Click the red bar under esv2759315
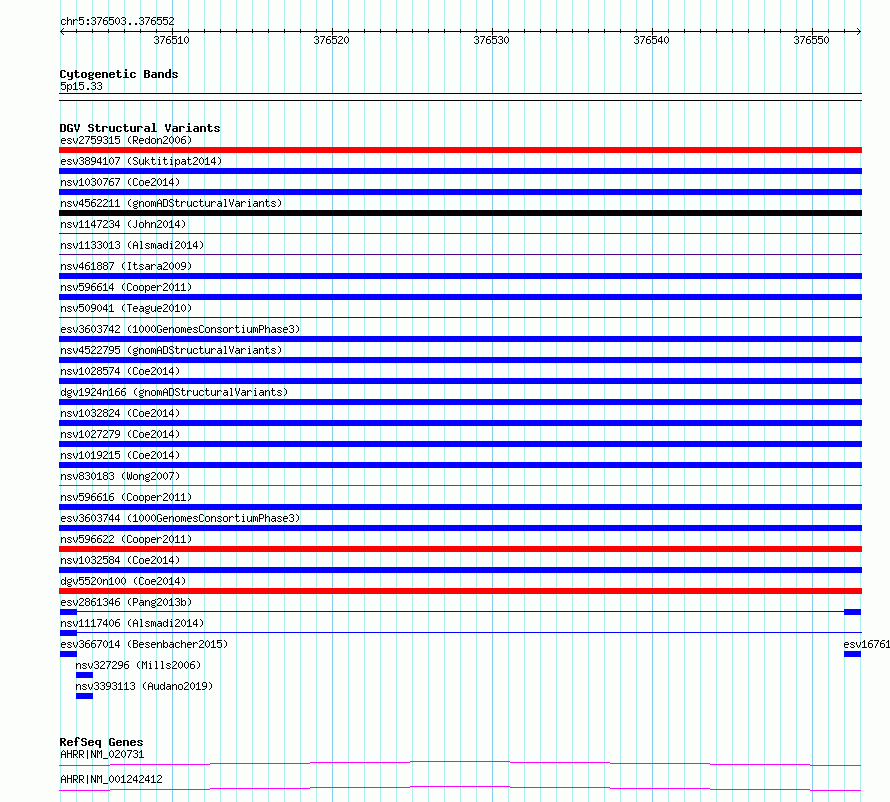890x802 pixels. (x=460, y=150)
